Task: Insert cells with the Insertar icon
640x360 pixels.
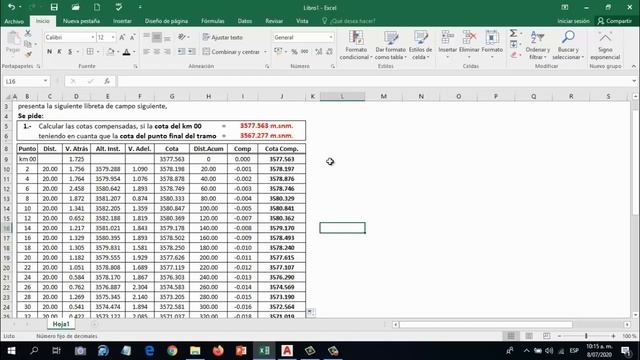Action: click(447, 45)
